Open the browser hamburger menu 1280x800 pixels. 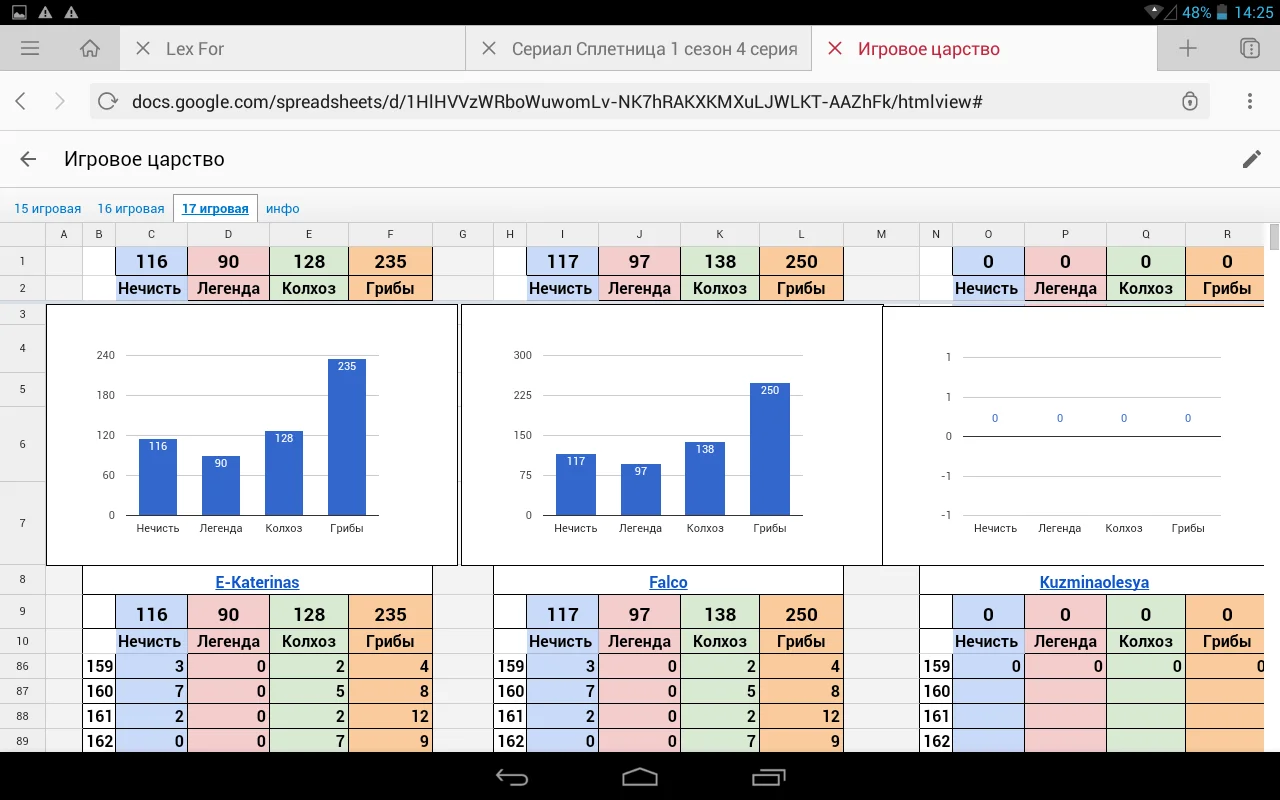pyautogui.click(x=30, y=48)
